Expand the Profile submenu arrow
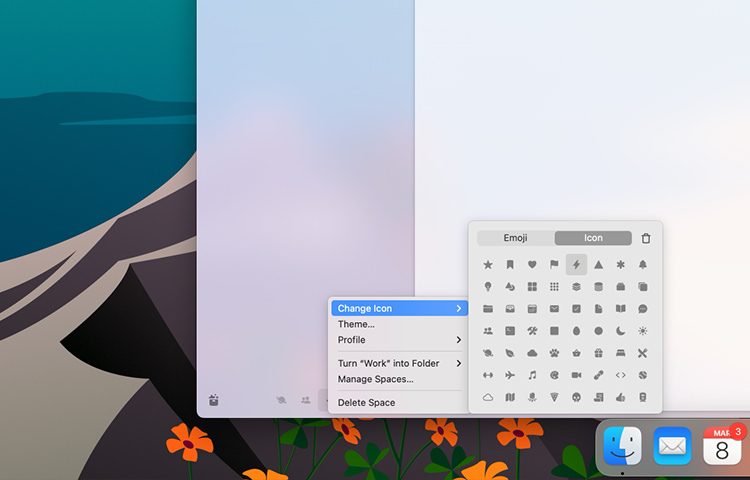The height and width of the screenshot is (480, 750). (459, 340)
